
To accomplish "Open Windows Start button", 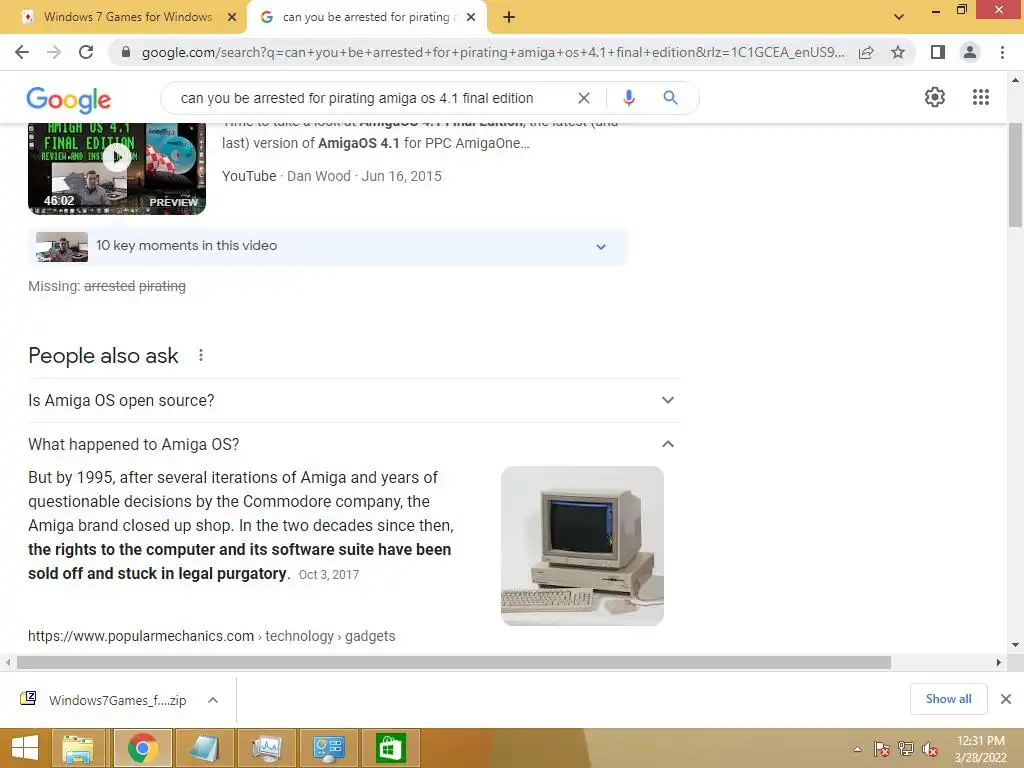I will click(25, 748).
